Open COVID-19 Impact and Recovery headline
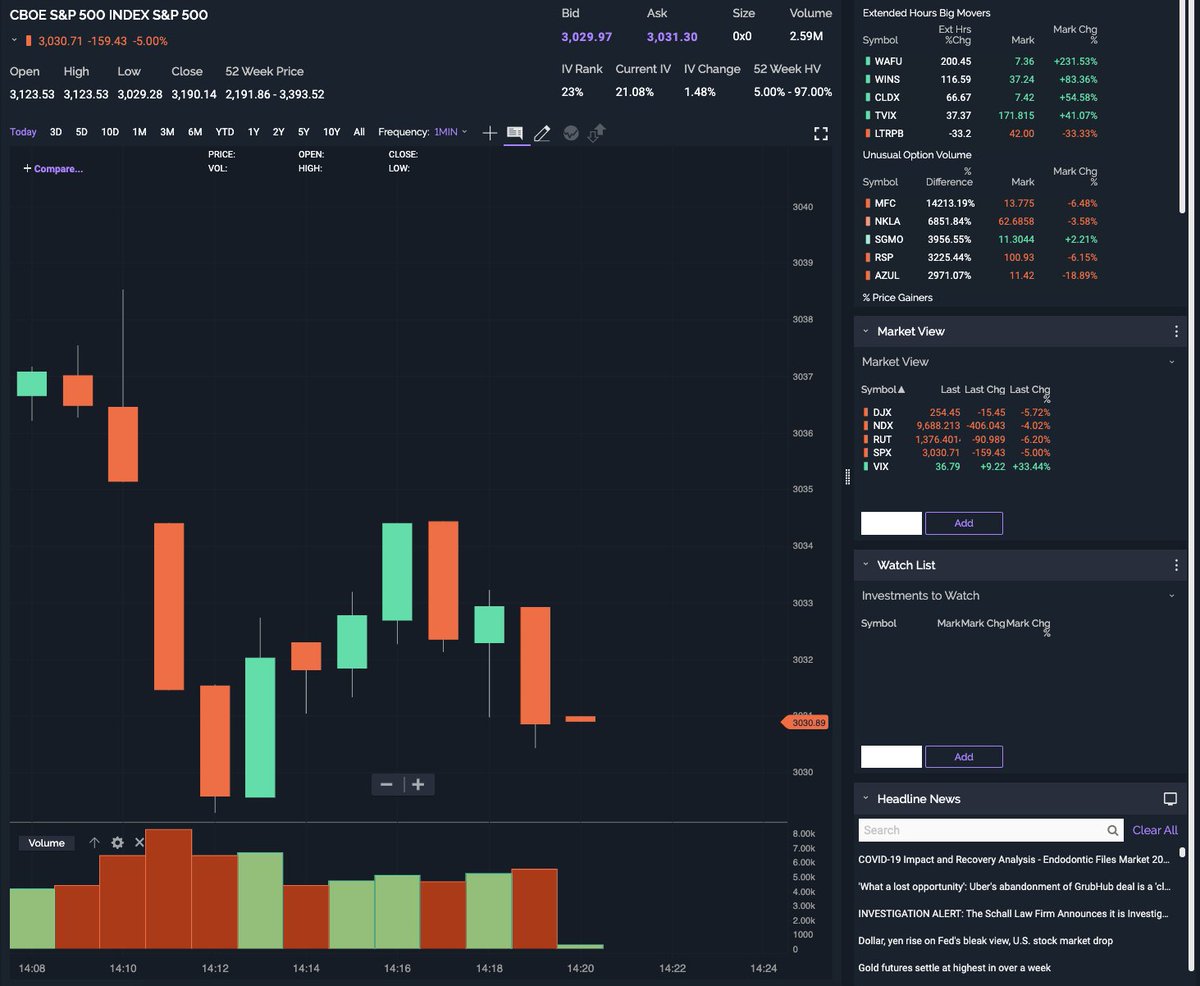The height and width of the screenshot is (986, 1200). tap(1014, 859)
